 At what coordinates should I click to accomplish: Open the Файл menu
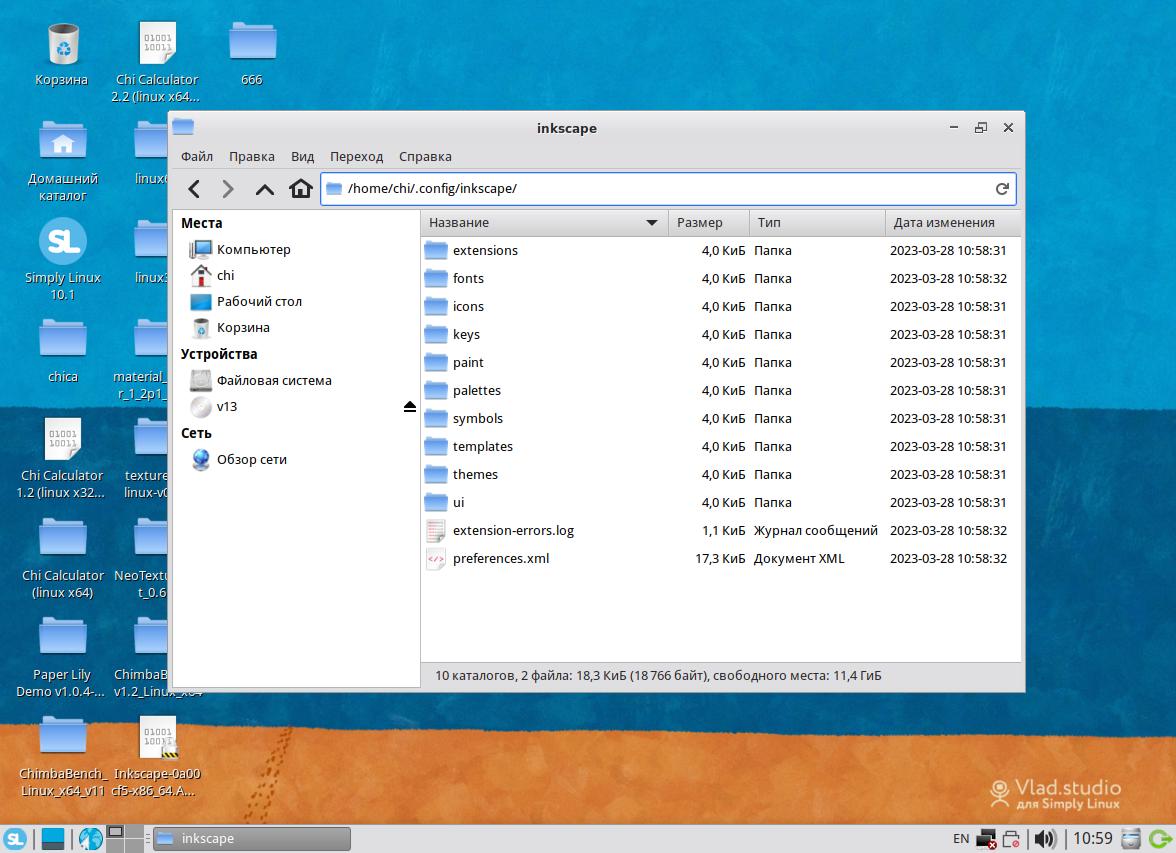click(197, 157)
